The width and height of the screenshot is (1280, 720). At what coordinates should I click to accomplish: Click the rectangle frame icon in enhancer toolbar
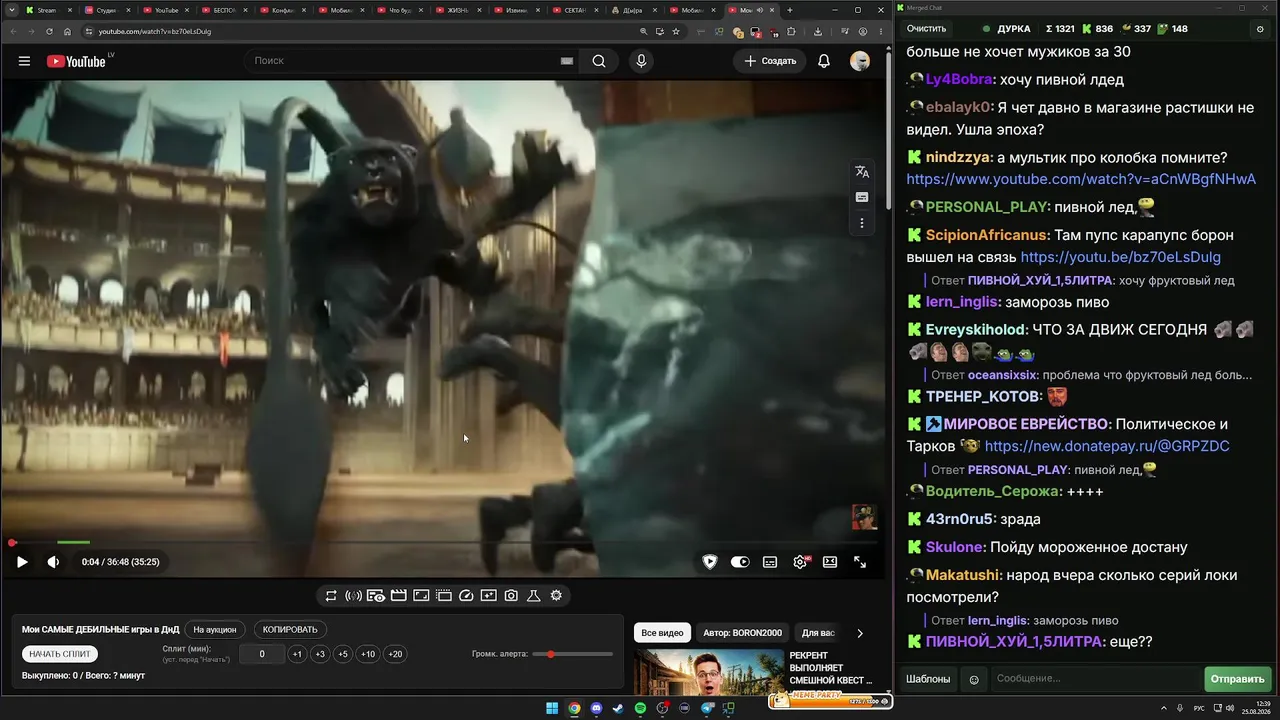pyautogui.click(x=421, y=596)
